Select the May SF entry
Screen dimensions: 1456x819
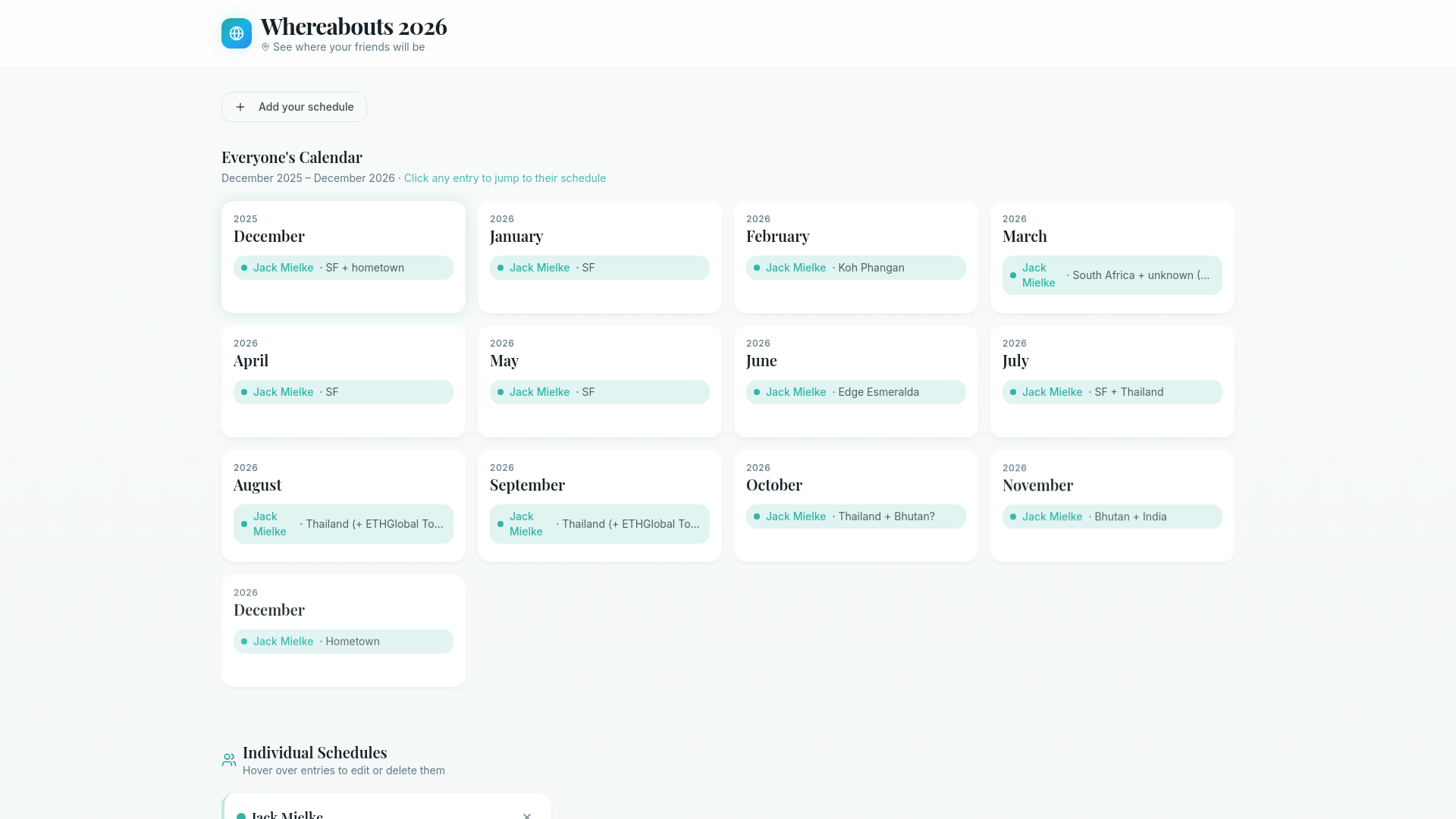(599, 392)
